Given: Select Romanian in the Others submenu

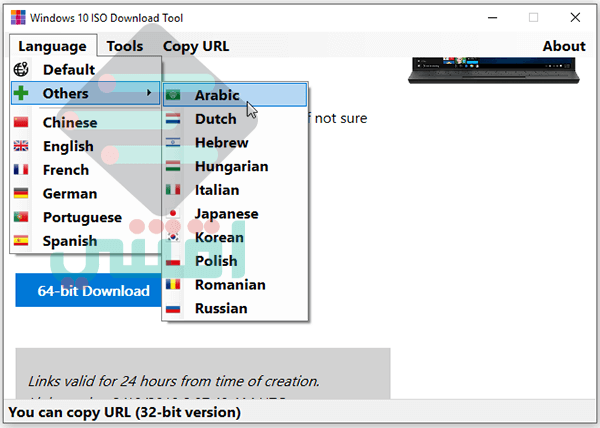Looking at the screenshot, I should tap(235, 285).
